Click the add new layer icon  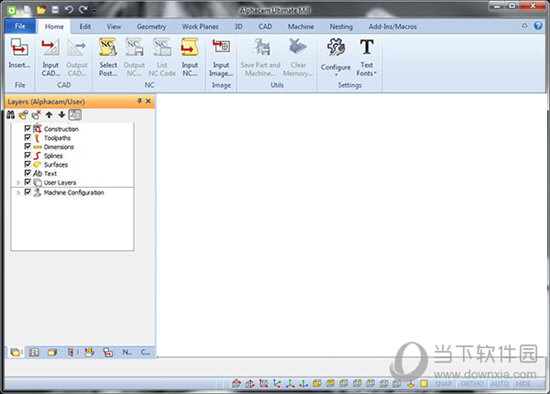tap(24, 114)
